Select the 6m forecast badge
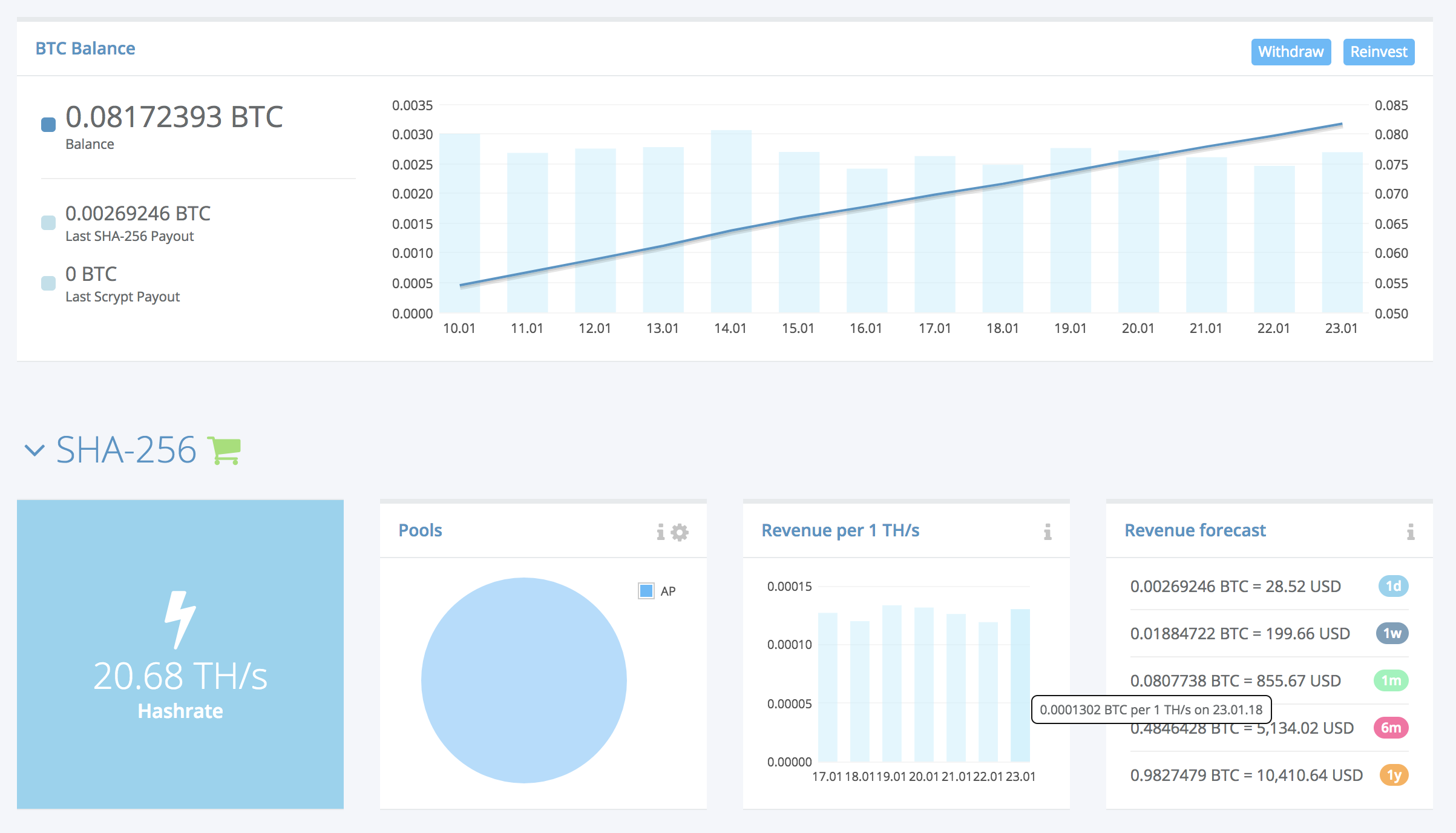This screenshot has height=833, width=1456. tap(1391, 728)
